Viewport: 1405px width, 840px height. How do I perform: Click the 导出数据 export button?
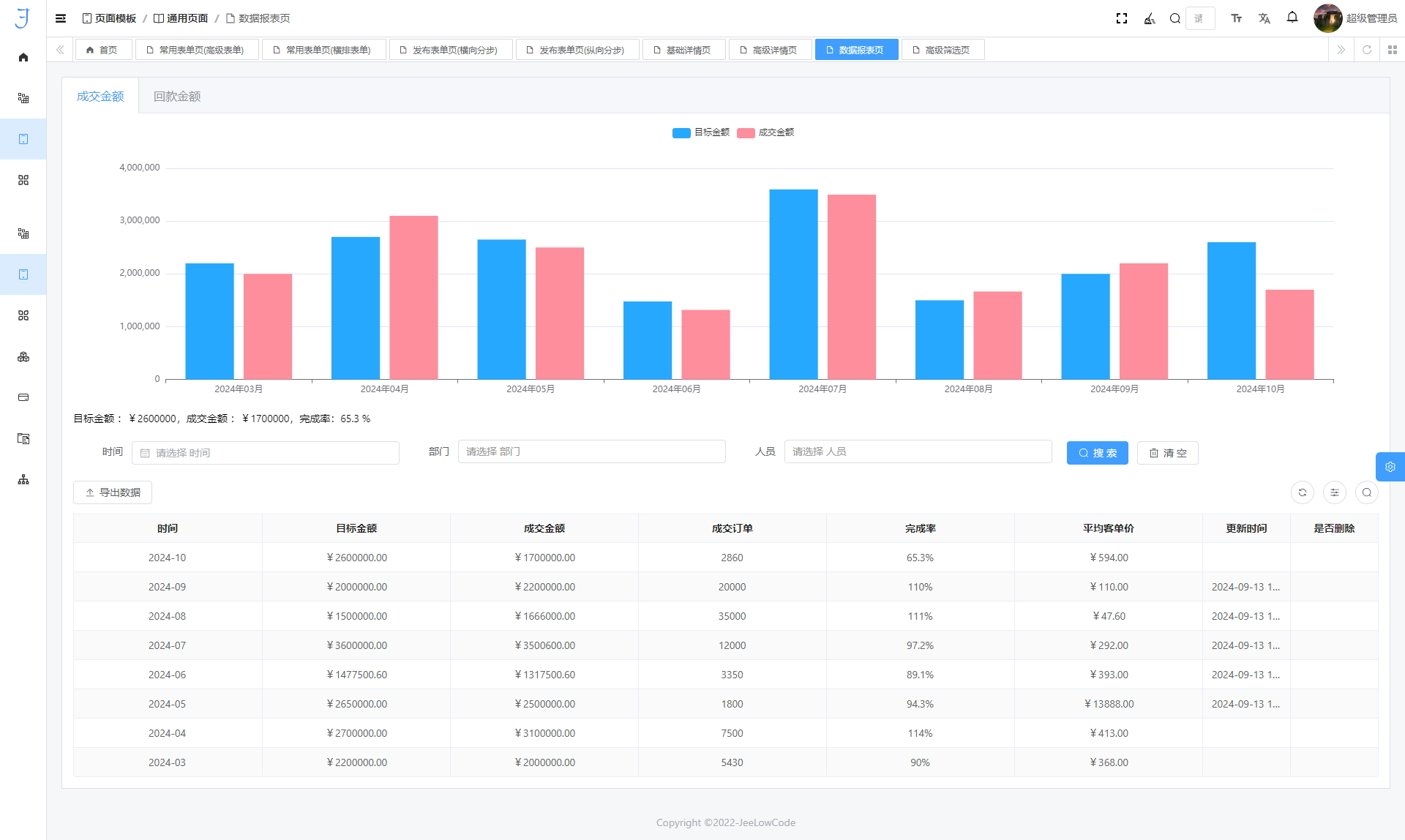pos(113,492)
